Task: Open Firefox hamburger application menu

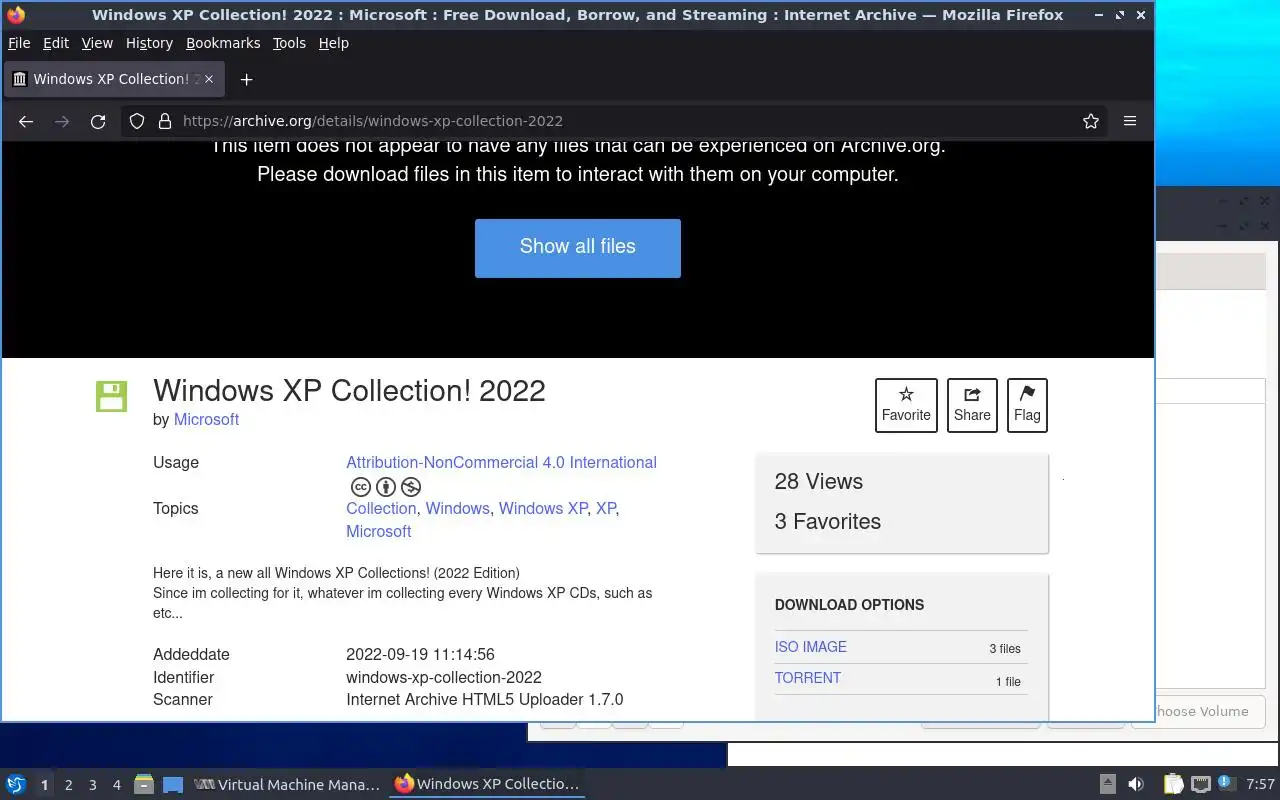Action: click(x=1130, y=121)
